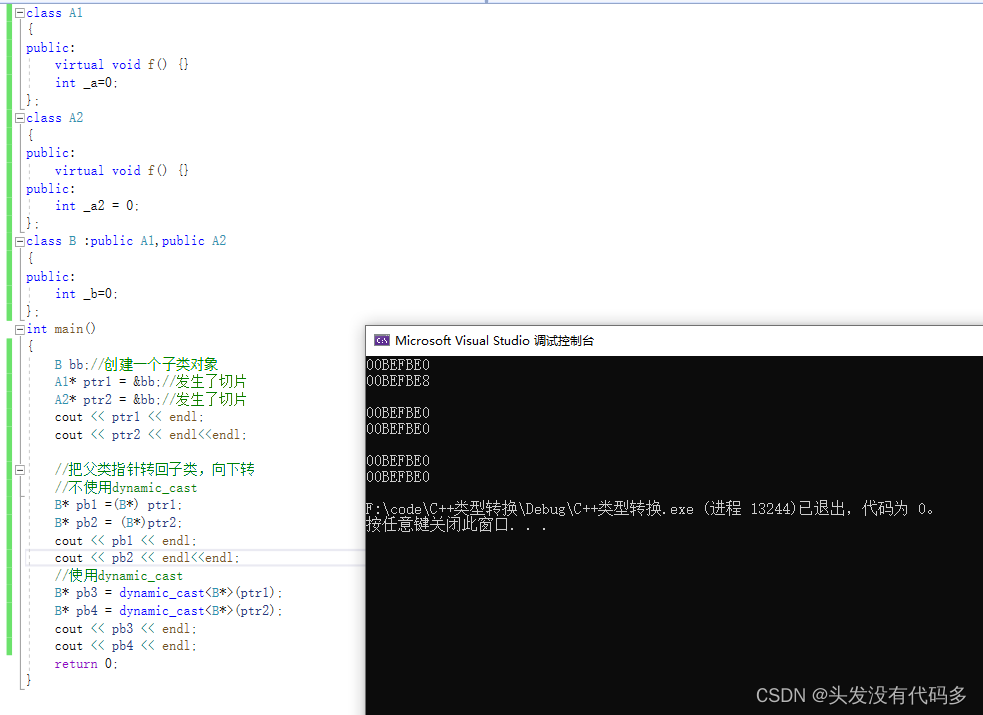Click the first 00BEFBE0 output line

coord(397,365)
